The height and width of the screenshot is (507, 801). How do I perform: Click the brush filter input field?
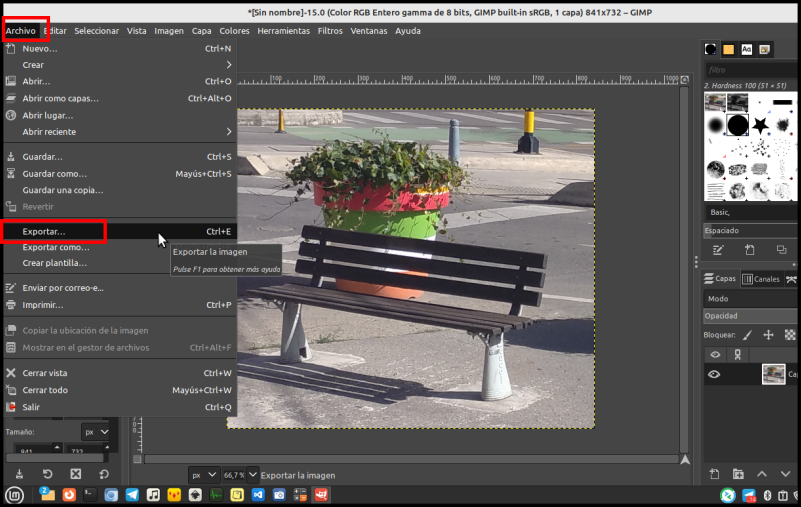pos(751,70)
